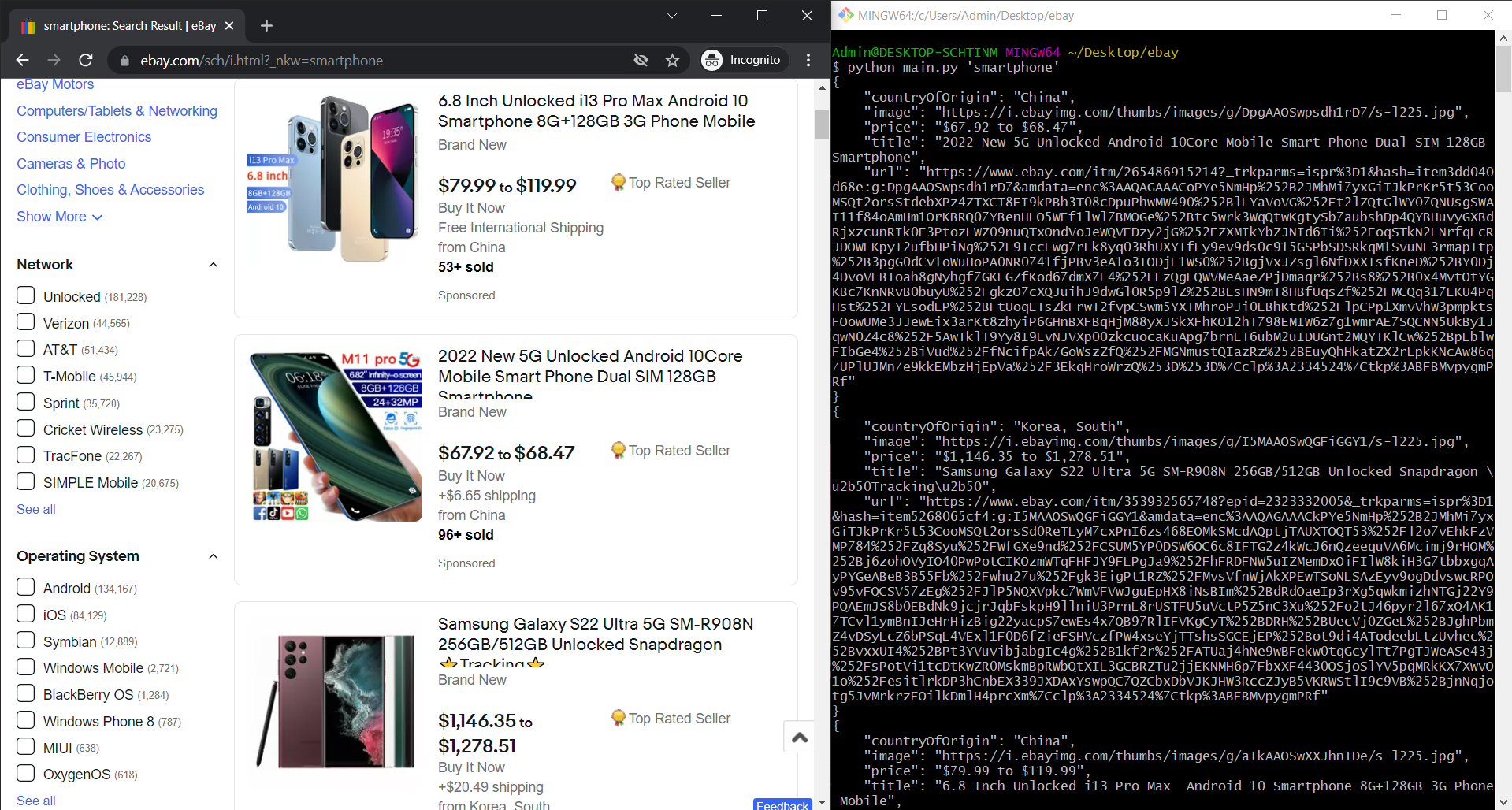The height and width of the screenshot is (810, 1512).
Task: Collapse the Operating System section
Action: pos(213,556)
